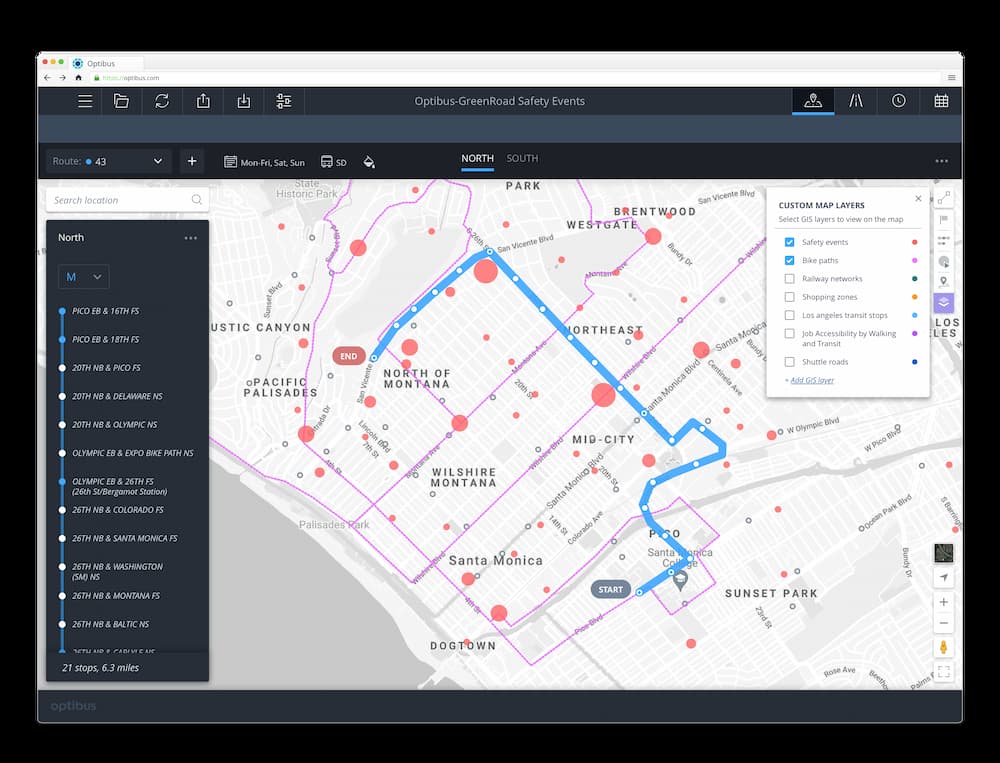Click the paint bucket icon near SD

point(369,161)
